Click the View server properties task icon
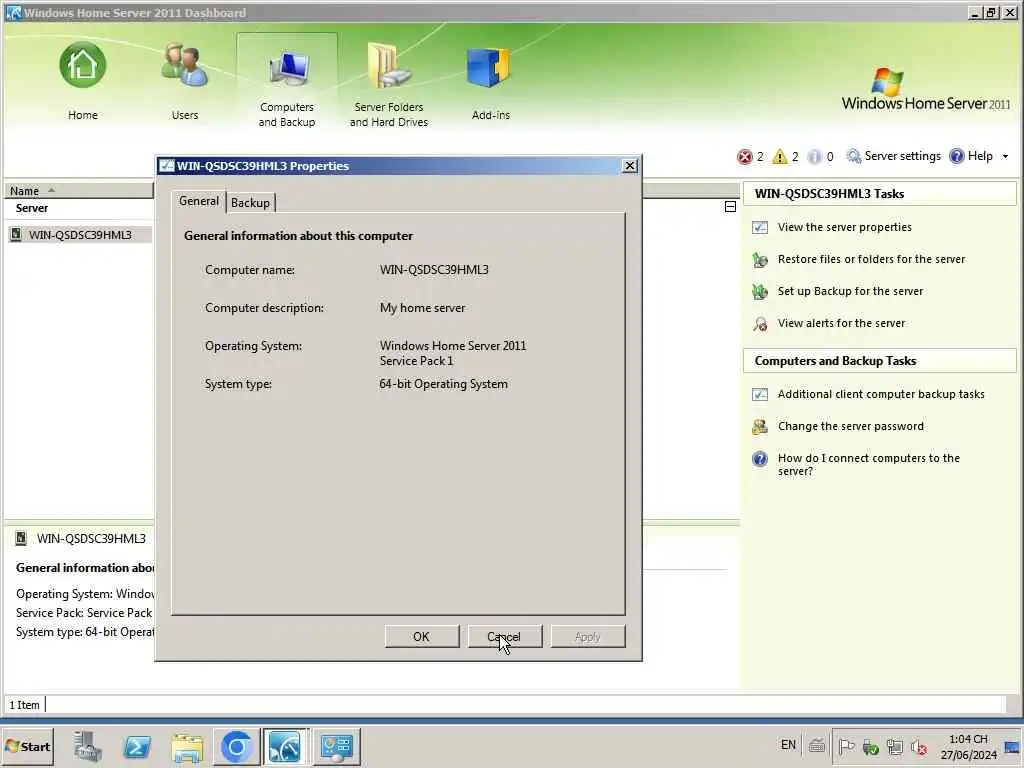The height and width of the screenshot is (768, 1024). click(x=760, y=227)
